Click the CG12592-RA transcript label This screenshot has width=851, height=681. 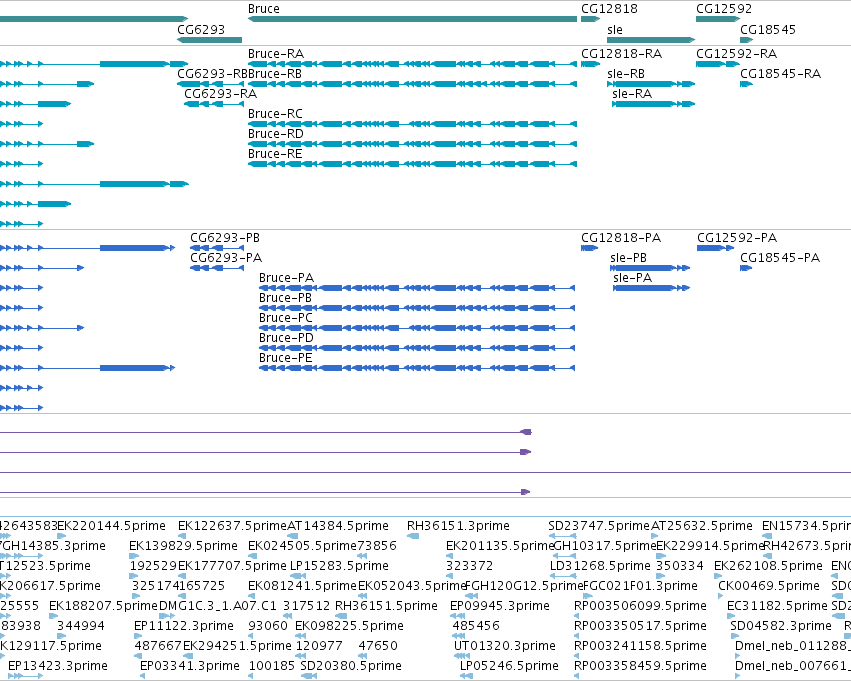click(736, 54)
